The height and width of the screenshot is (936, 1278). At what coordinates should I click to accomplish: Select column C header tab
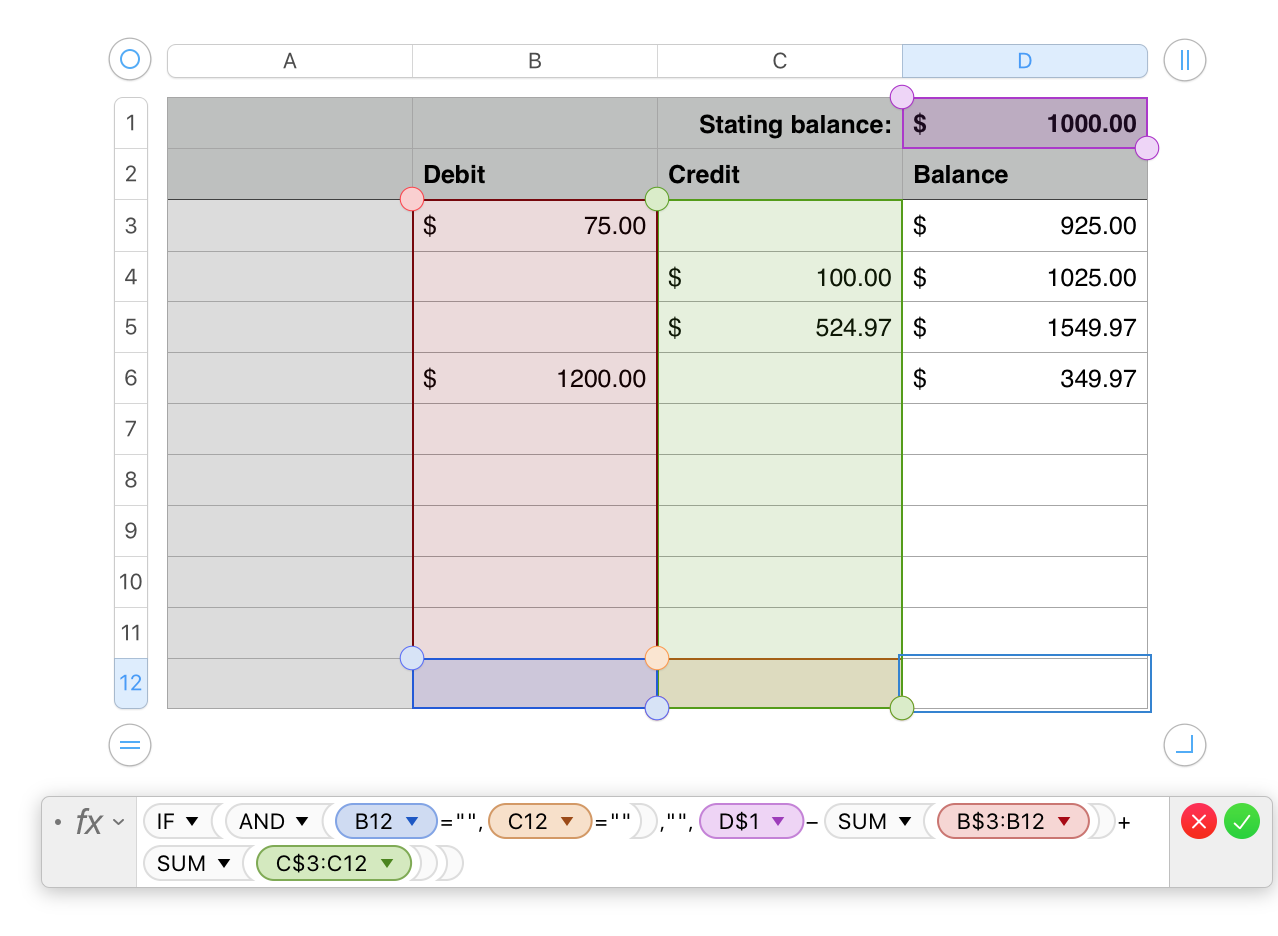click(779, 61)
